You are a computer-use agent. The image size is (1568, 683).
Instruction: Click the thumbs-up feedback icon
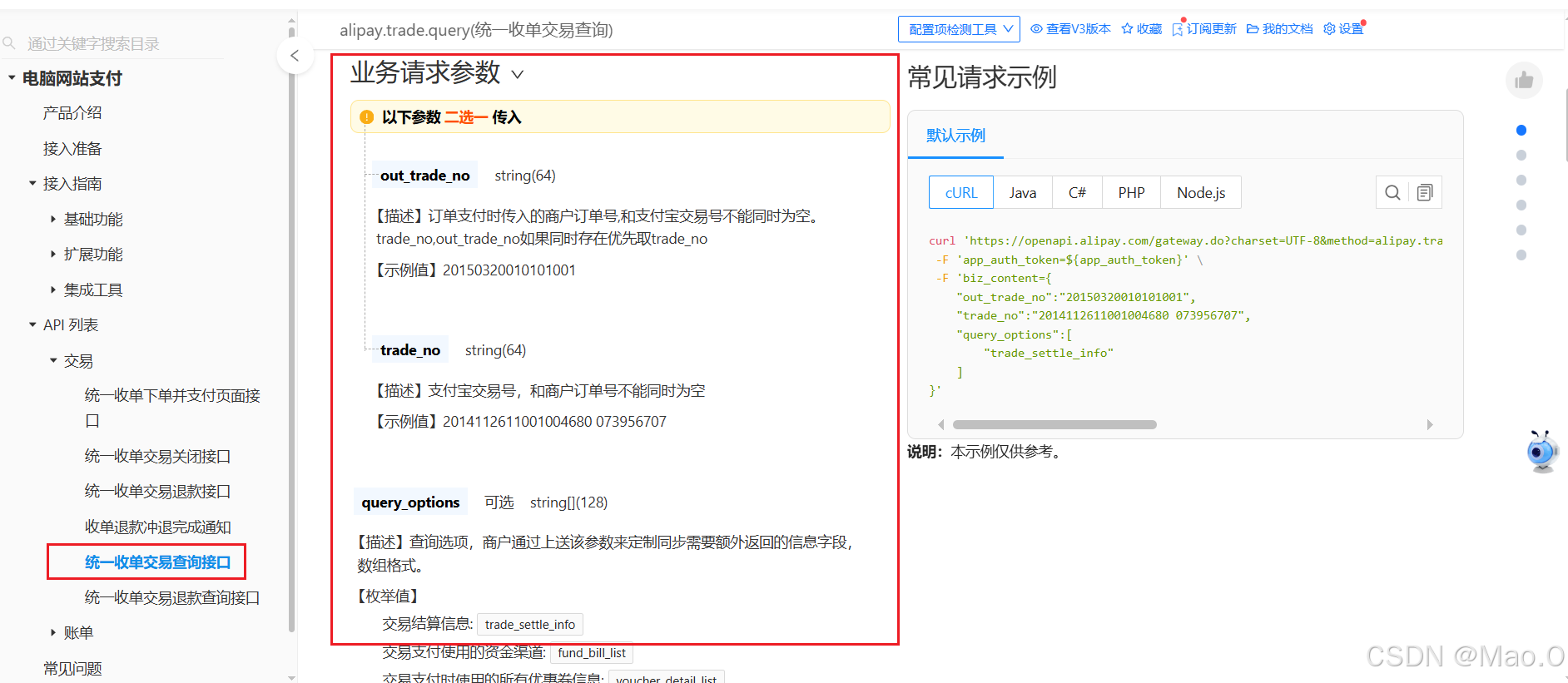[1524, 81]
